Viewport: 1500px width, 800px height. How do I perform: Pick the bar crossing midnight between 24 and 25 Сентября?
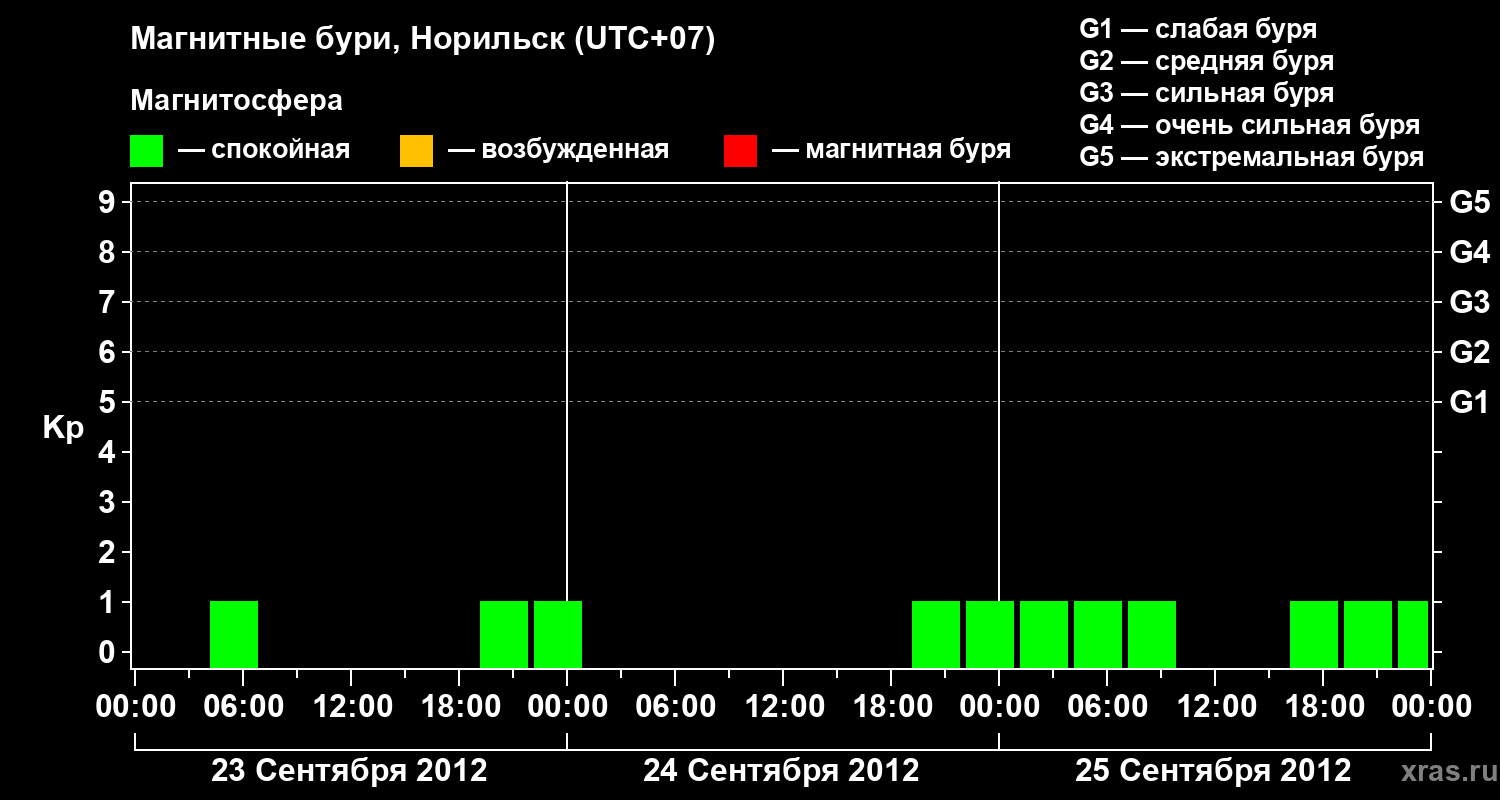(990, 634)
